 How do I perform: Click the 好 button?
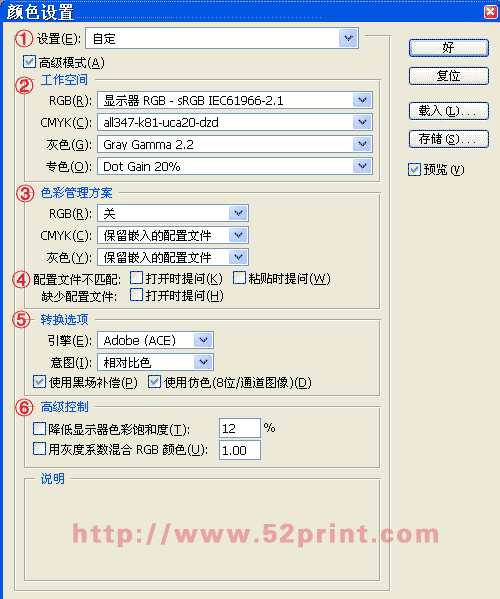[449, 48]
